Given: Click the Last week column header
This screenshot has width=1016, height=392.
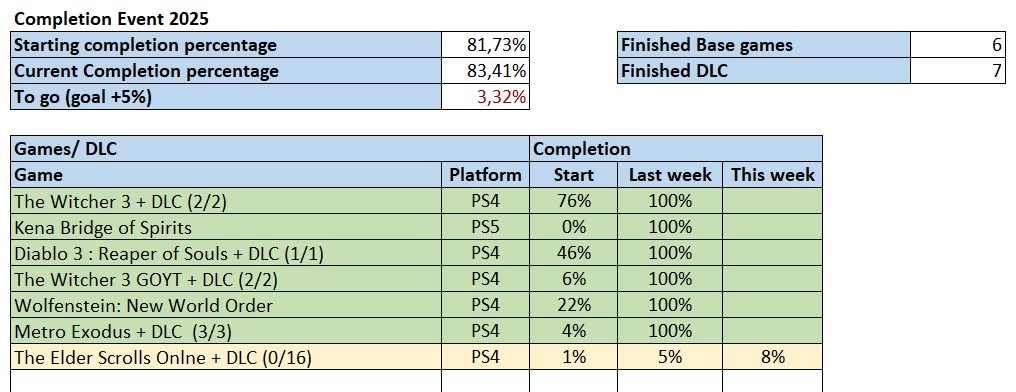Looking at the screenshot, I should [x=670, y=174].
